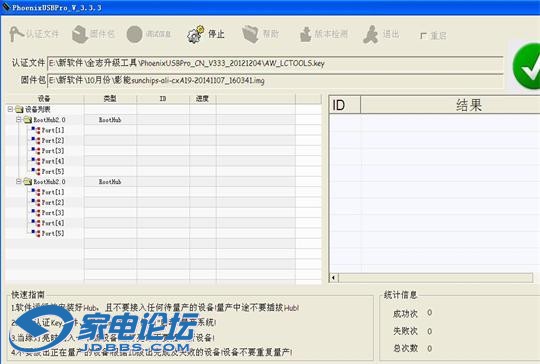Click the results list left scroll arrow

[334, 278]
